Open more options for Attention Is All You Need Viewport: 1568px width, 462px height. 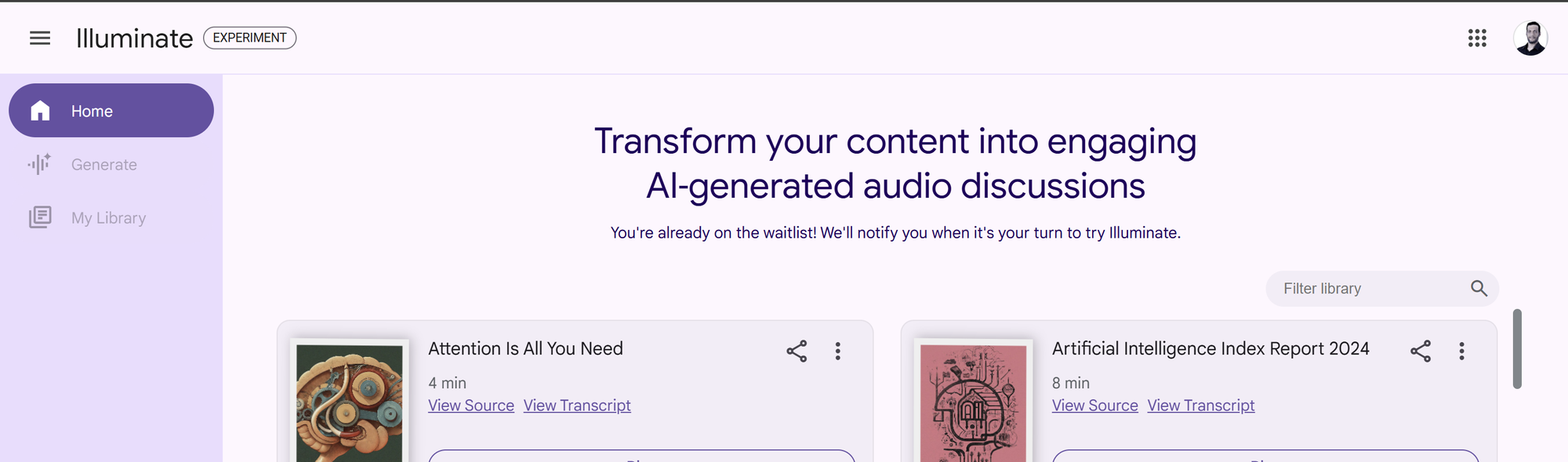pos(838,351)
